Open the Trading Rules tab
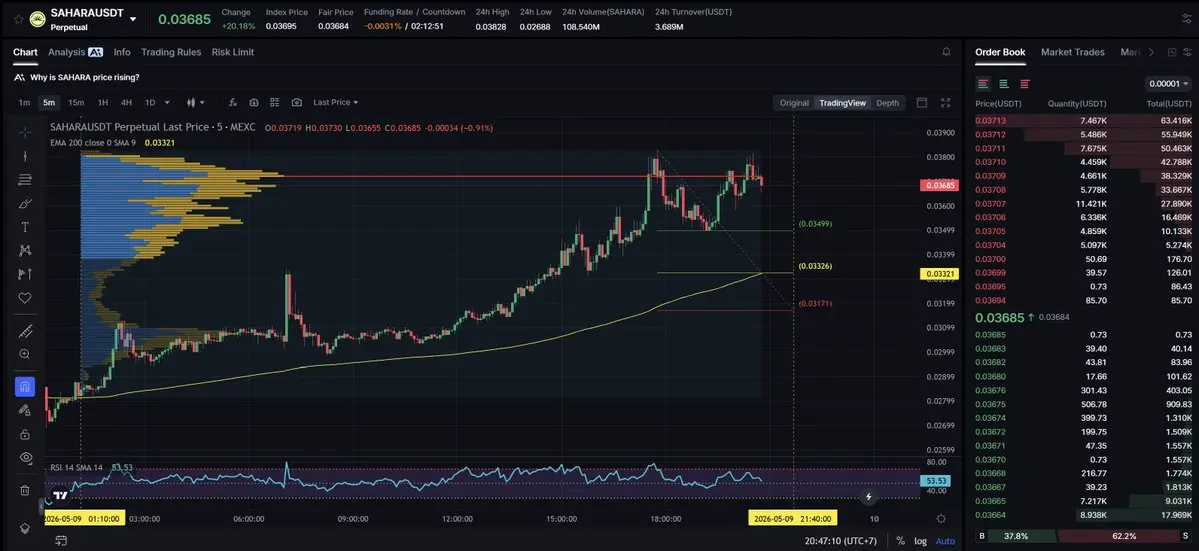 171,52
